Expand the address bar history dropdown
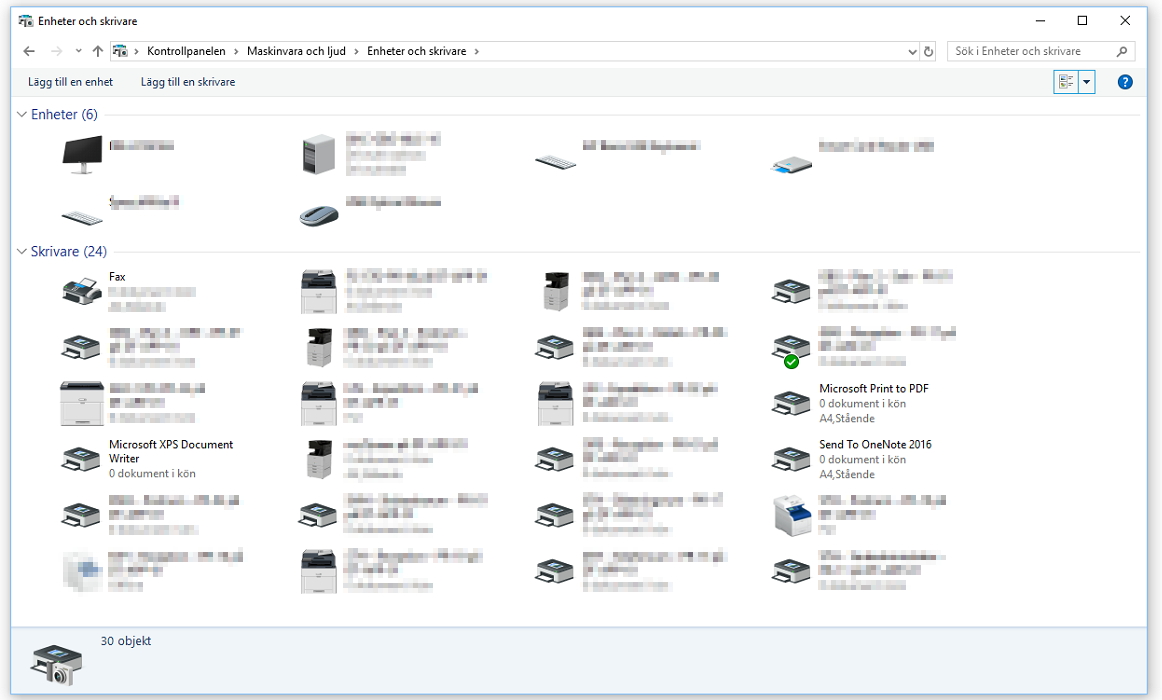This screenshot has width=1162, height=700. point(912,51)
